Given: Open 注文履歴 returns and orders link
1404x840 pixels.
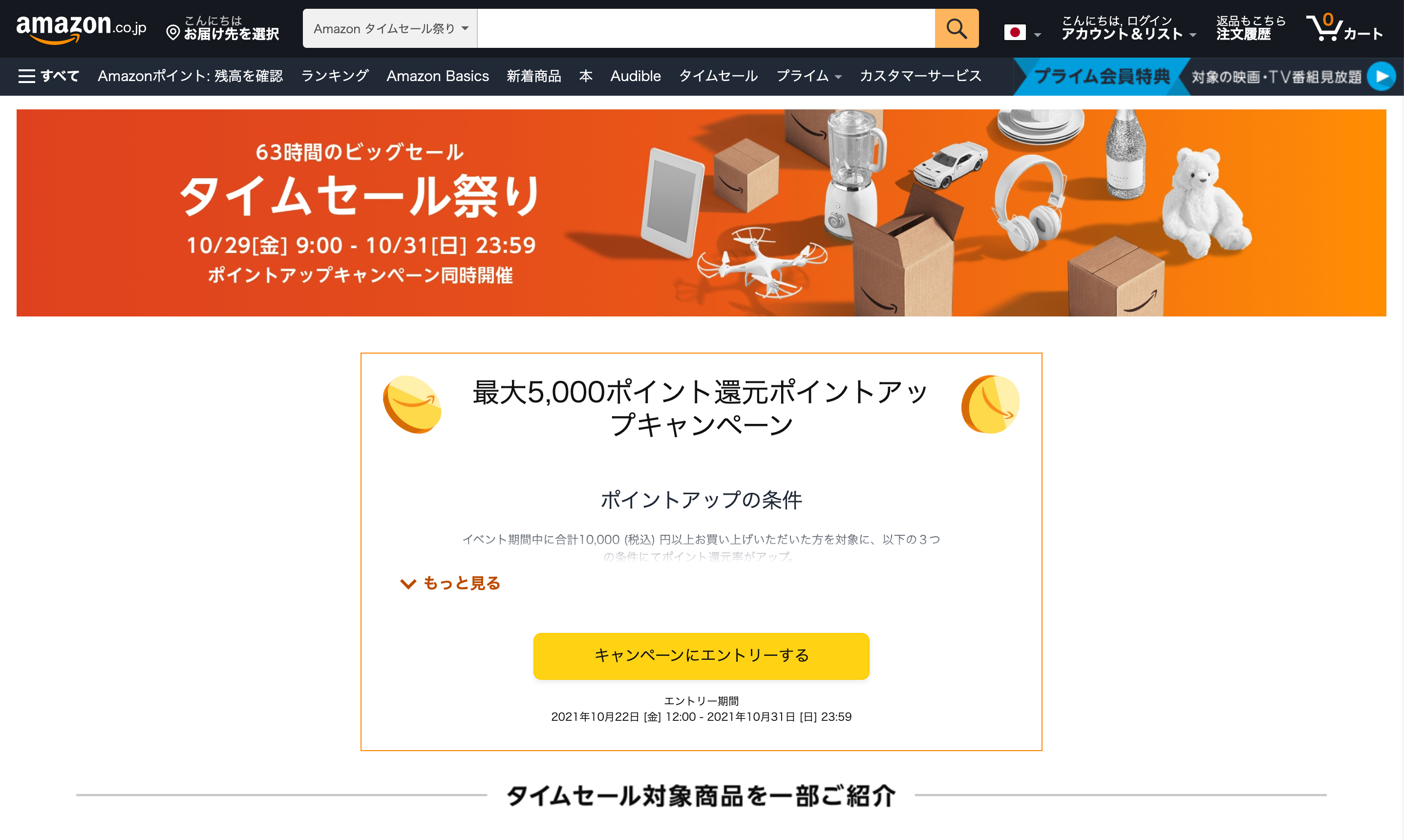Looking at the screenshot, I should [x=1251, y=28].
